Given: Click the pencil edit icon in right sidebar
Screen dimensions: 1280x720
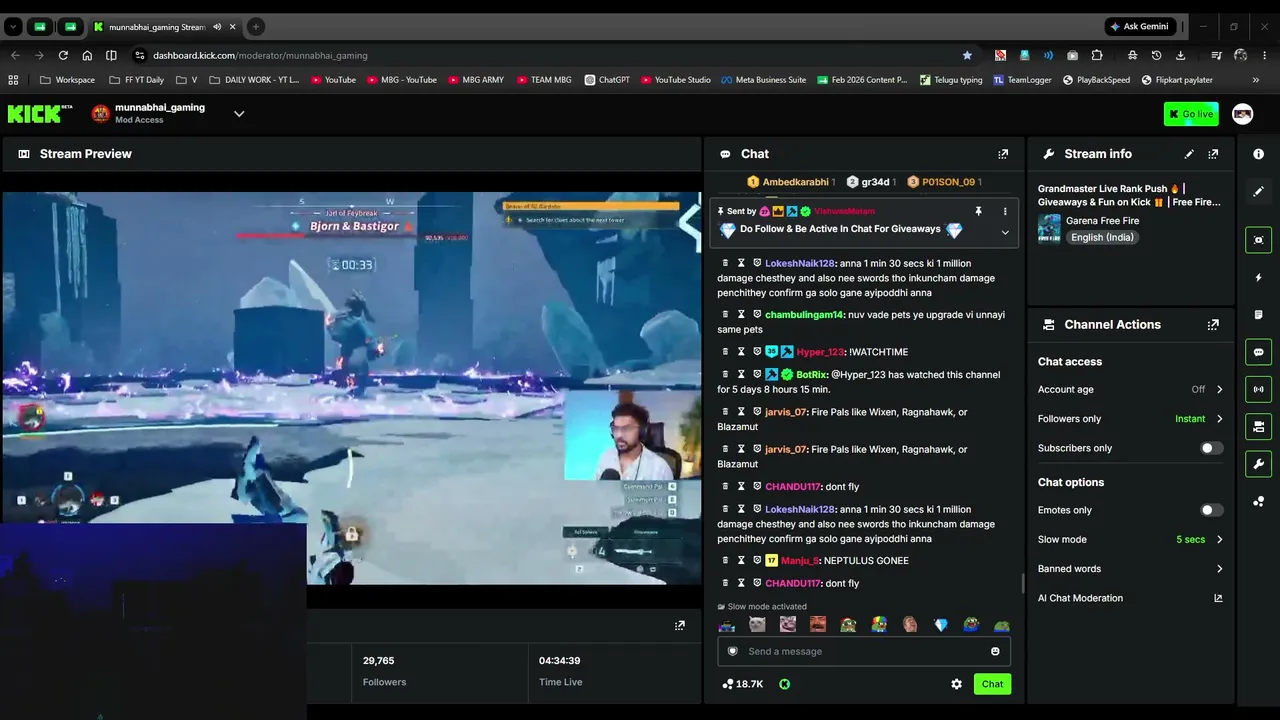Looking at the screenshot, I should click(1258, 191).
